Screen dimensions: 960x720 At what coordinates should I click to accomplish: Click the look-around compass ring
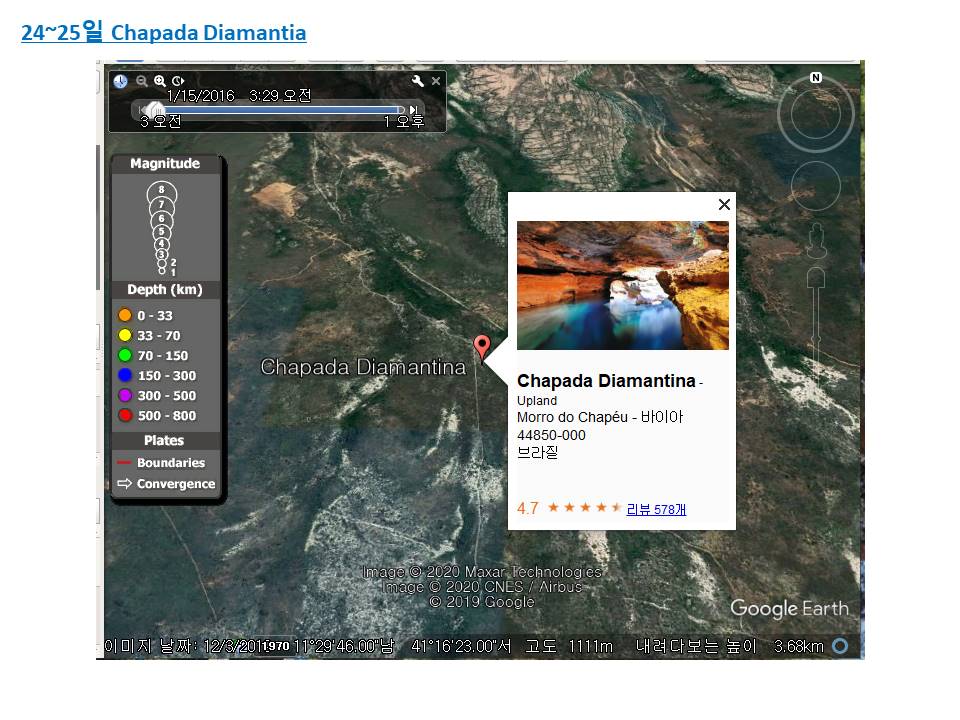(x=816, y=114)
